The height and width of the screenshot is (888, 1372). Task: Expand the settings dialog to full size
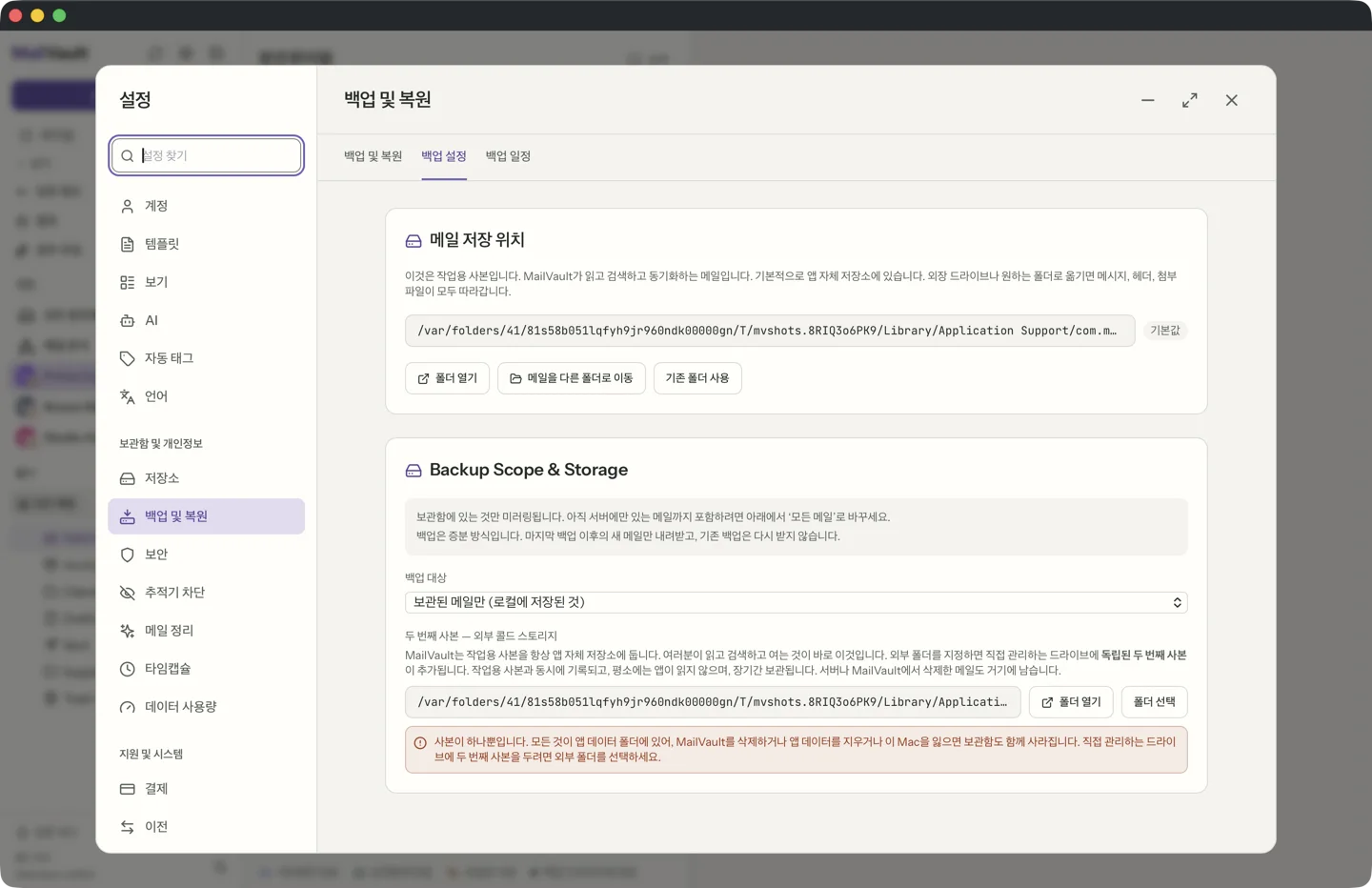[1190, 100]
